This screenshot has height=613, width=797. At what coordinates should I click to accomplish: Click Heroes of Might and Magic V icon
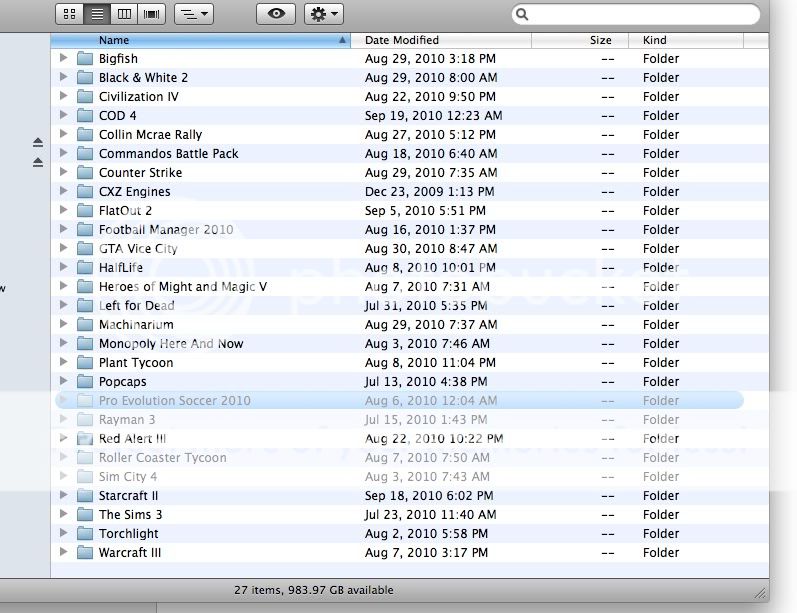pos(85,286)
